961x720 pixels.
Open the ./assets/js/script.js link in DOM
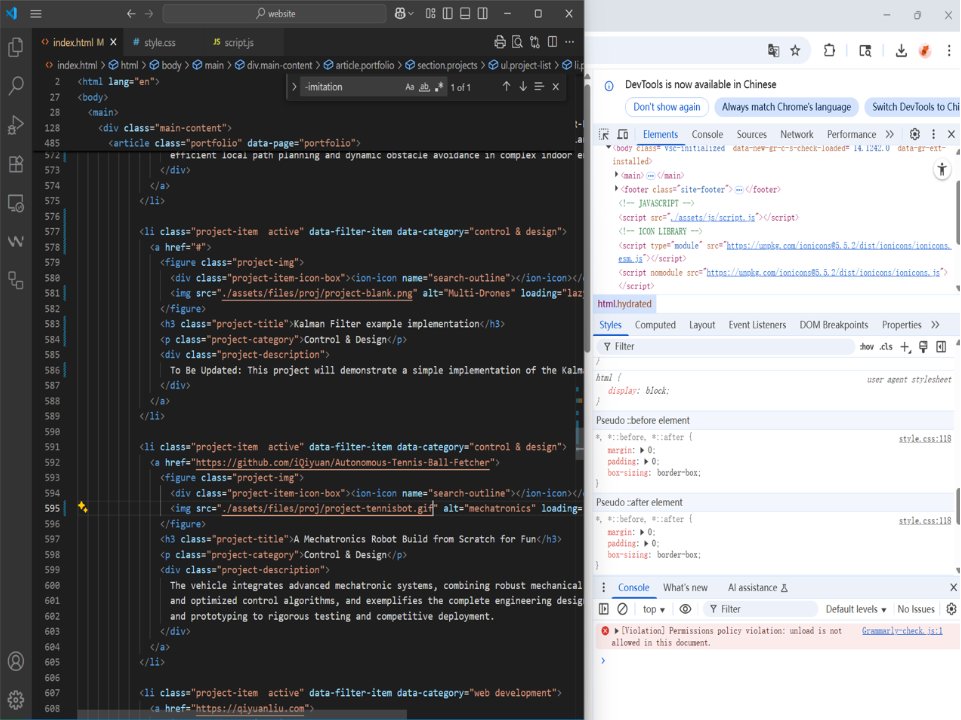(x=713, y=218)
